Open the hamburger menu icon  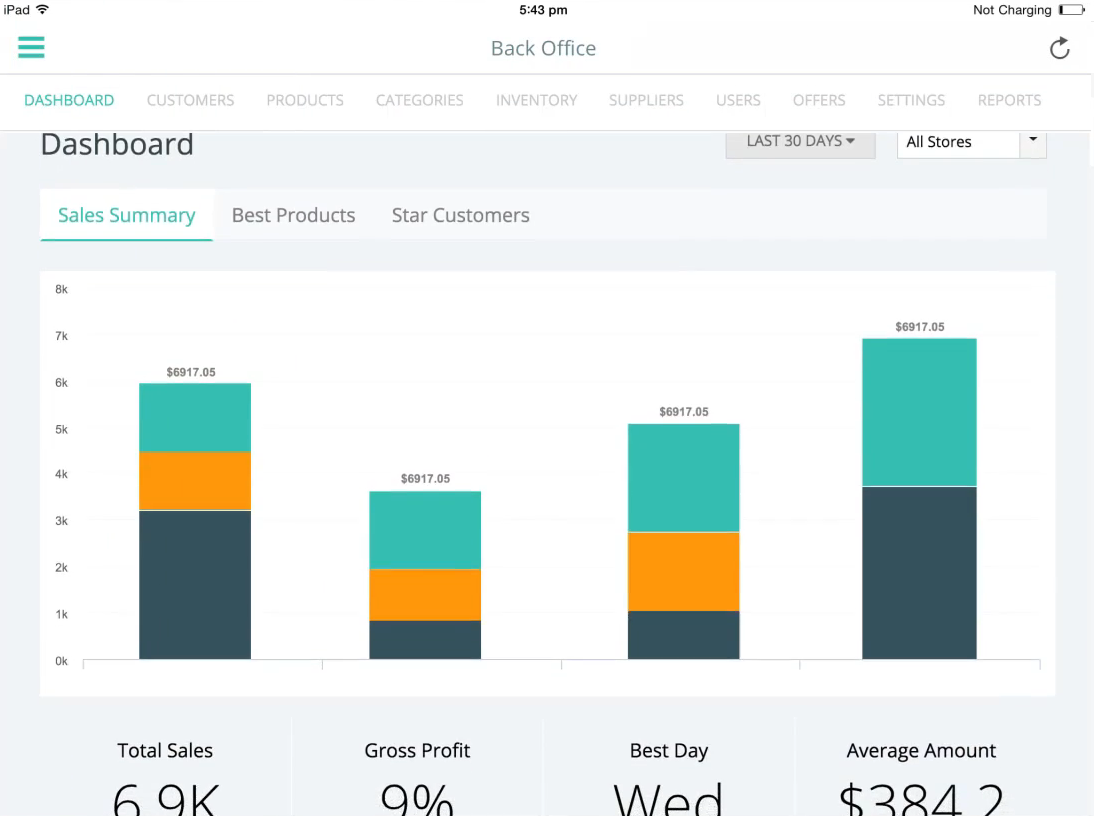point(31,47)
